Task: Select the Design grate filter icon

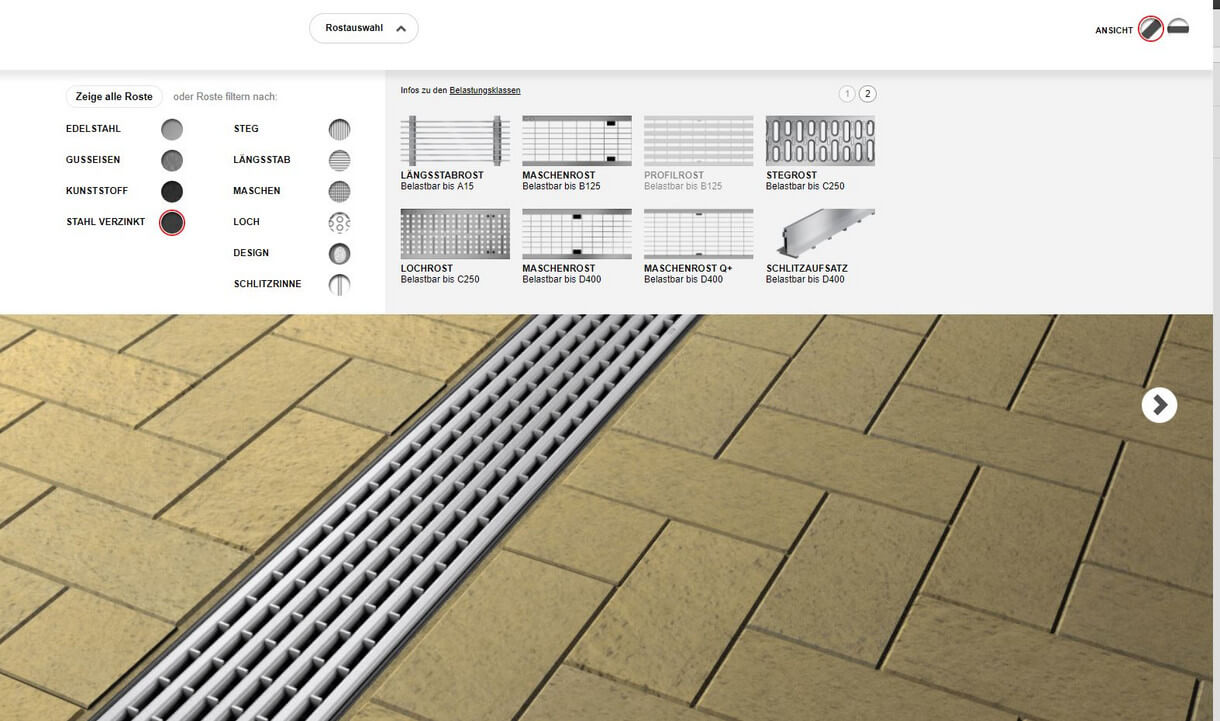Action: point(340,253)
